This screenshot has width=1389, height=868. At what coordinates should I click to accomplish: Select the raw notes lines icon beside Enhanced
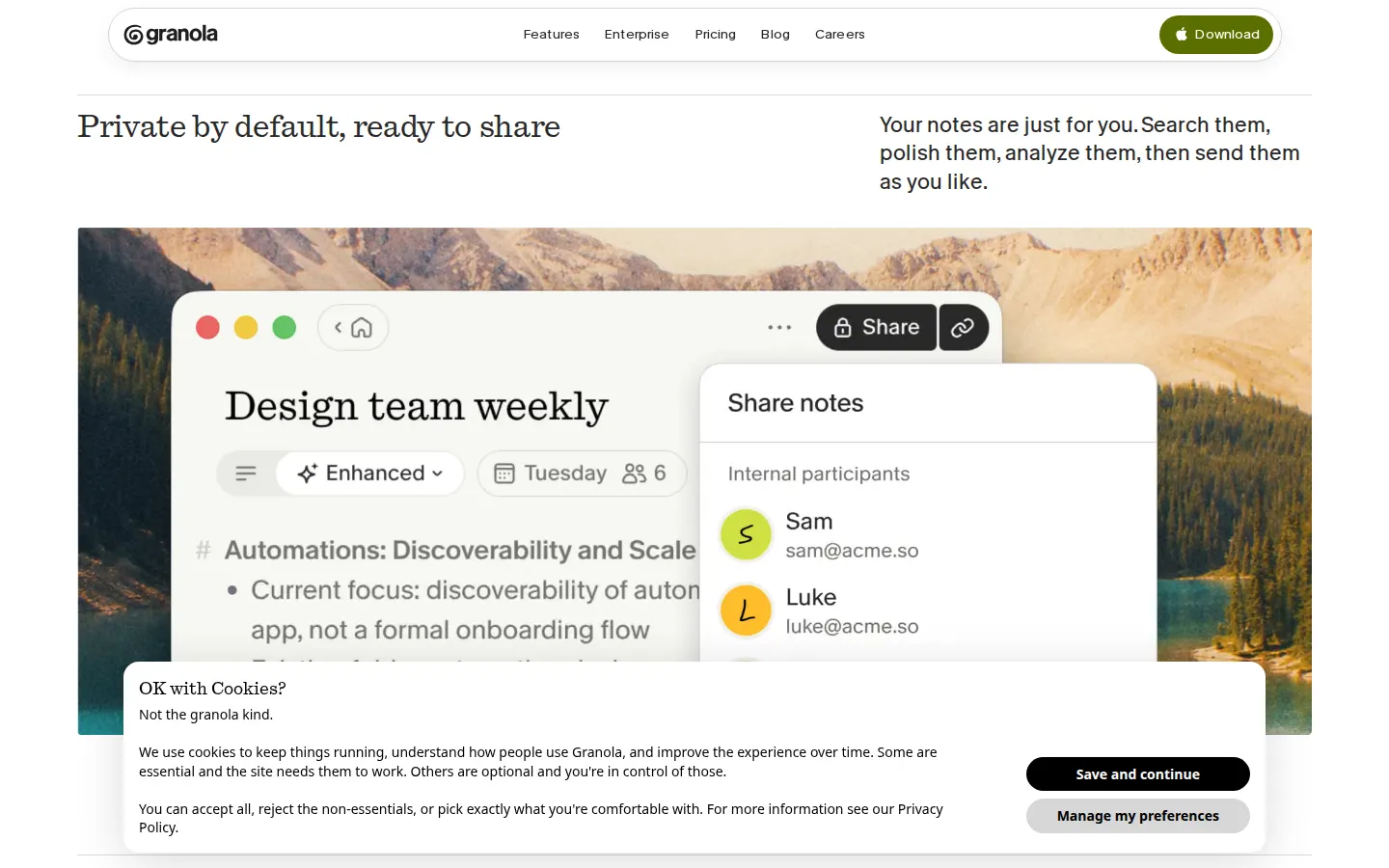click(246, 474)
